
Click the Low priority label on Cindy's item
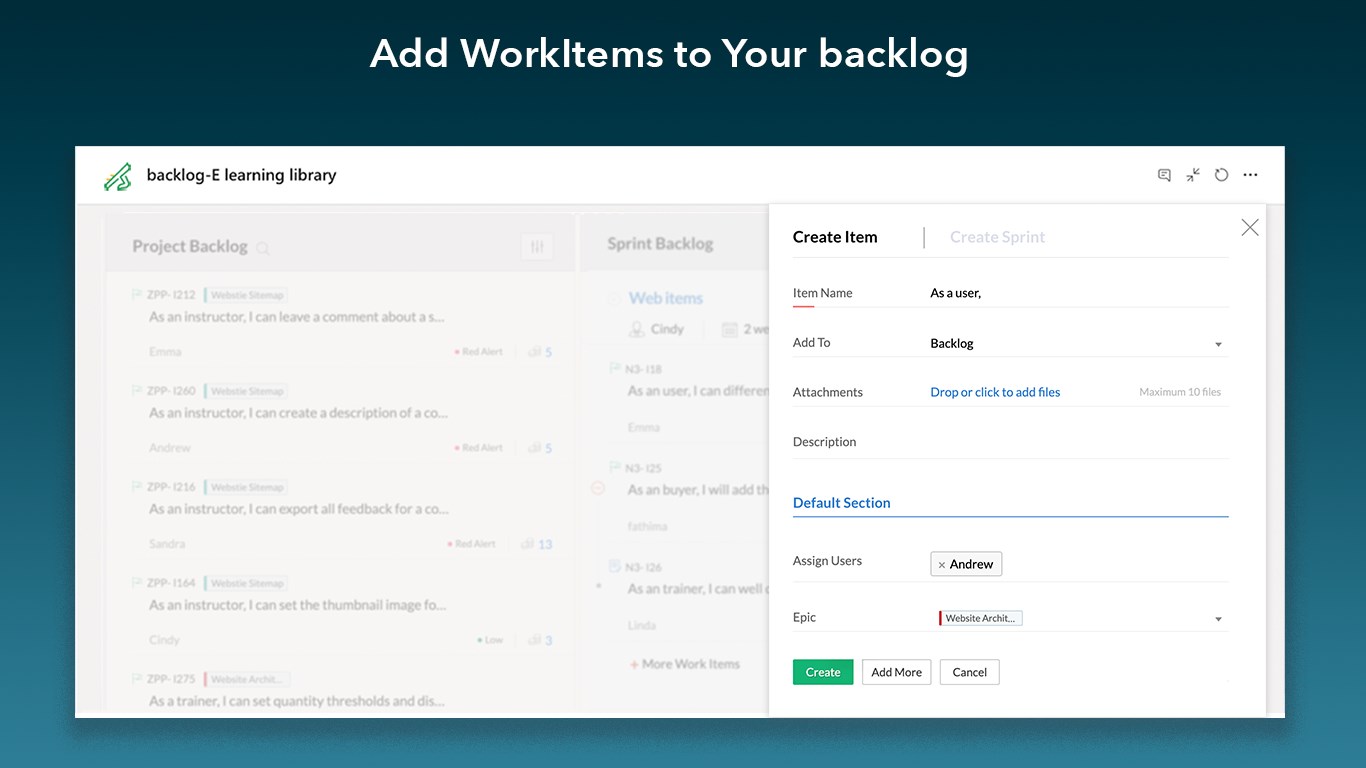[x=491, y=640]
